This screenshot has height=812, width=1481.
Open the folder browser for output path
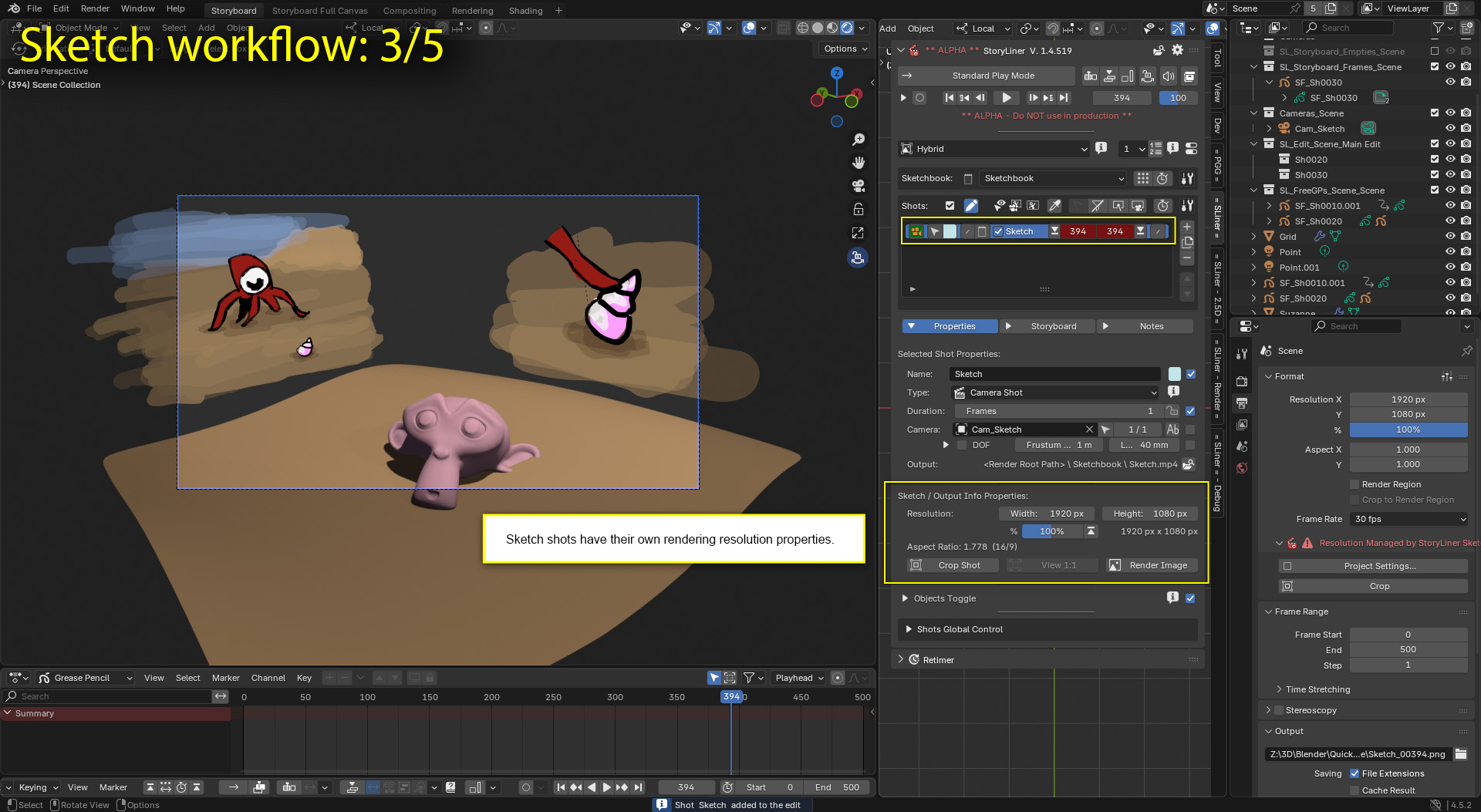1460,754
